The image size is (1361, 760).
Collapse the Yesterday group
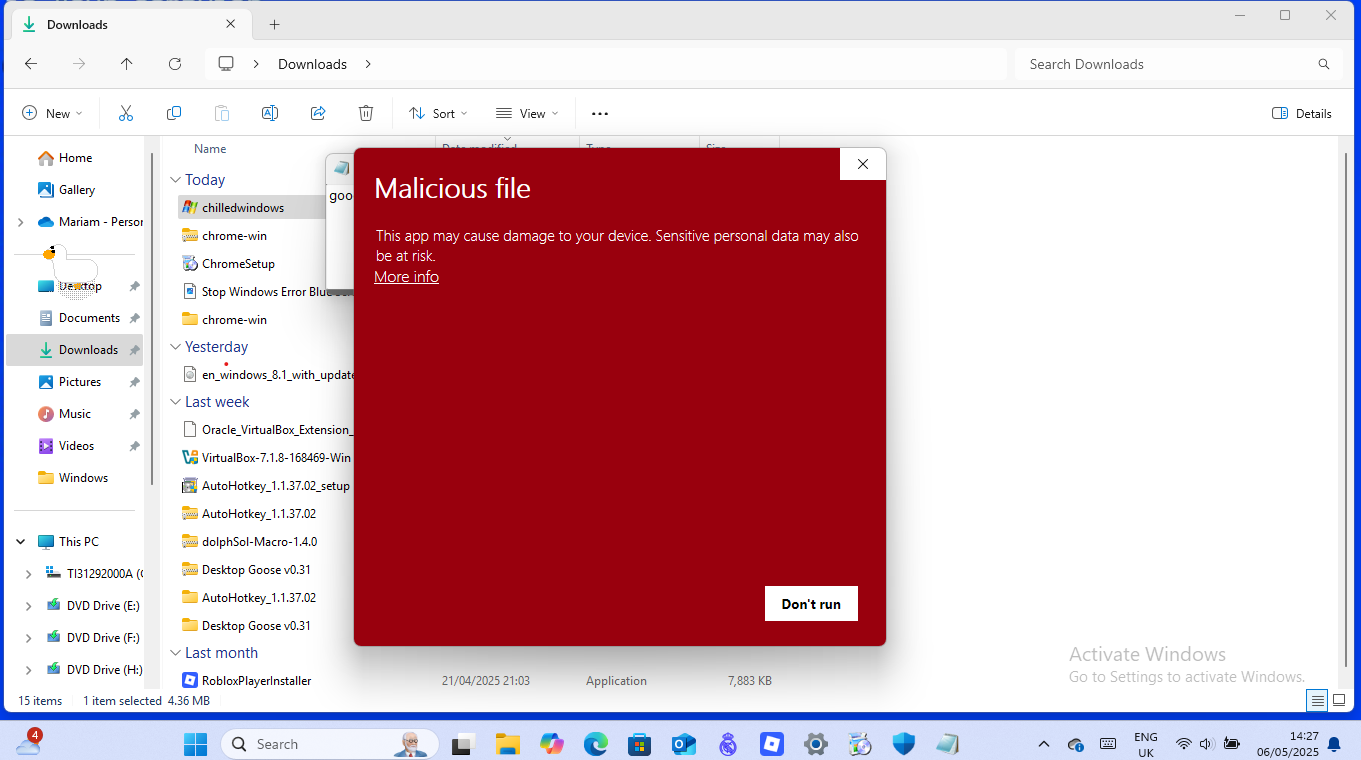(x=175, y=347)
